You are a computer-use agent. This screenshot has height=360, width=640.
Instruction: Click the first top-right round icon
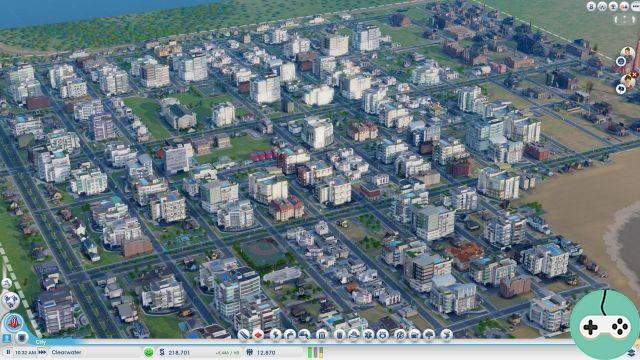(x=591, y=6)
